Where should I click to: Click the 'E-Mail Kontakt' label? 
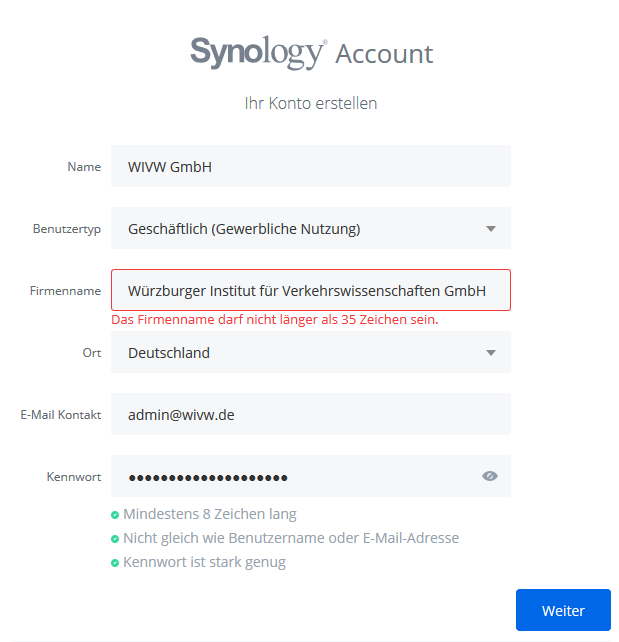pyautogui.click(x=60, y=414)
